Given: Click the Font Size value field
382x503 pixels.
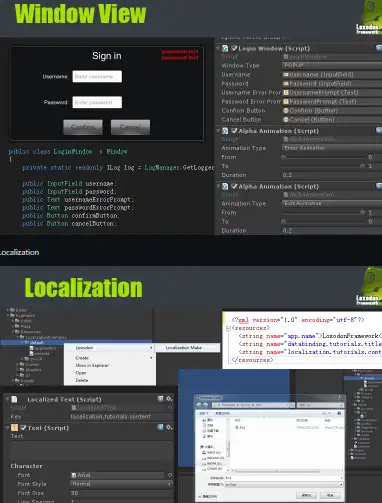Looking at the screenshot, I should 121,493.
